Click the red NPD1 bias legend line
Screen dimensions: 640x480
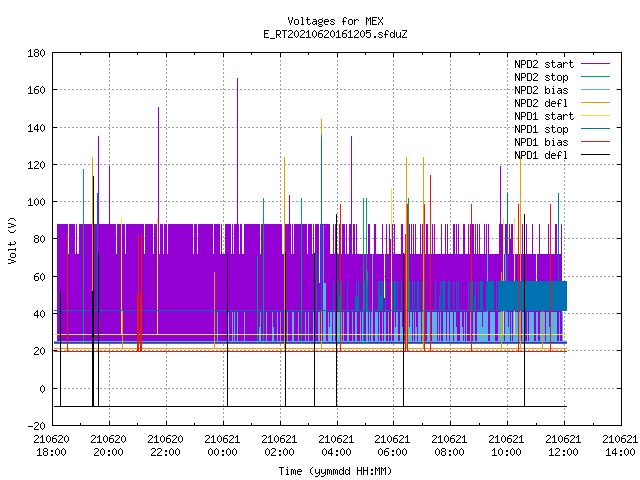pyautogui.click(x=596, y=142)
